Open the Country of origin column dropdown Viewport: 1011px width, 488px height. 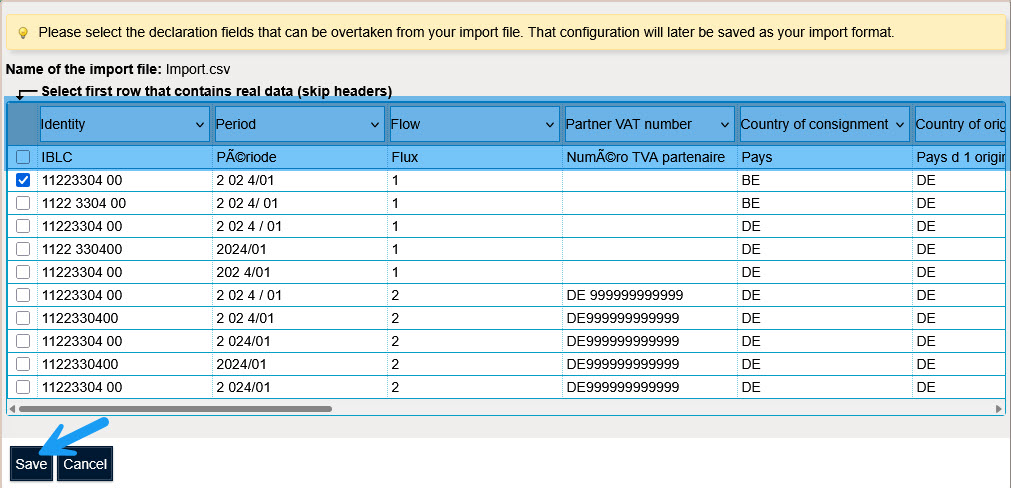[x=960, y=124]
